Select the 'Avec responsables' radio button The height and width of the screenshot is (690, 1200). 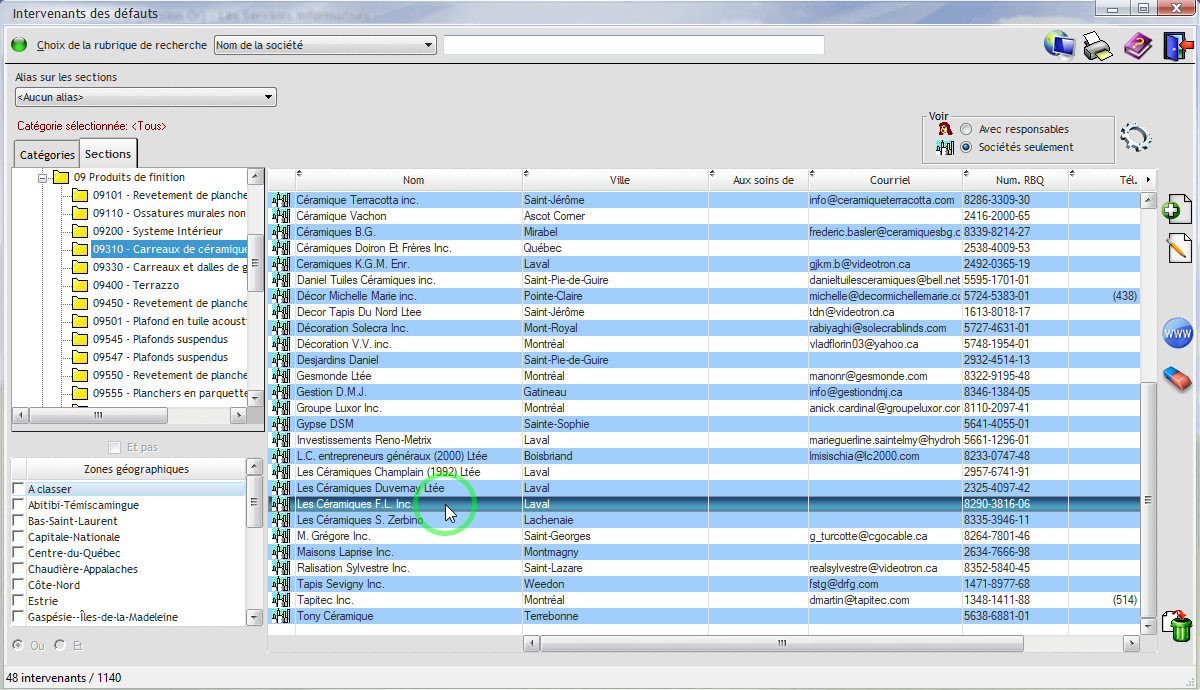[x=966, y=129]
